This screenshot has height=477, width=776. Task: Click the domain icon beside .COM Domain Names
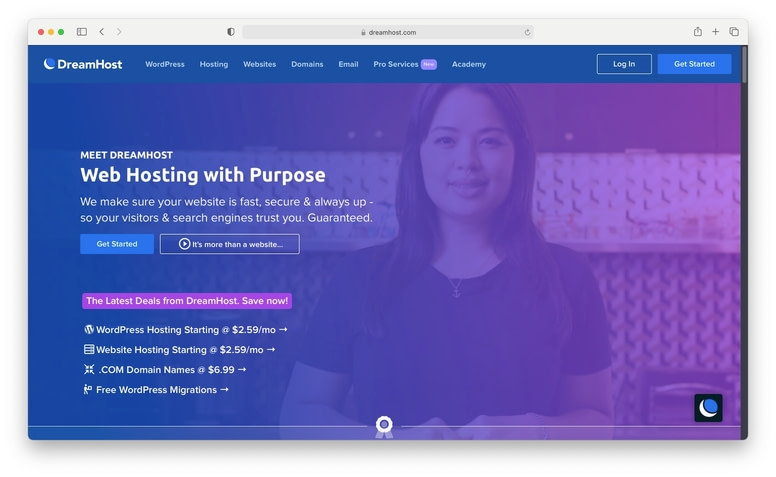(x=89, y=369)
